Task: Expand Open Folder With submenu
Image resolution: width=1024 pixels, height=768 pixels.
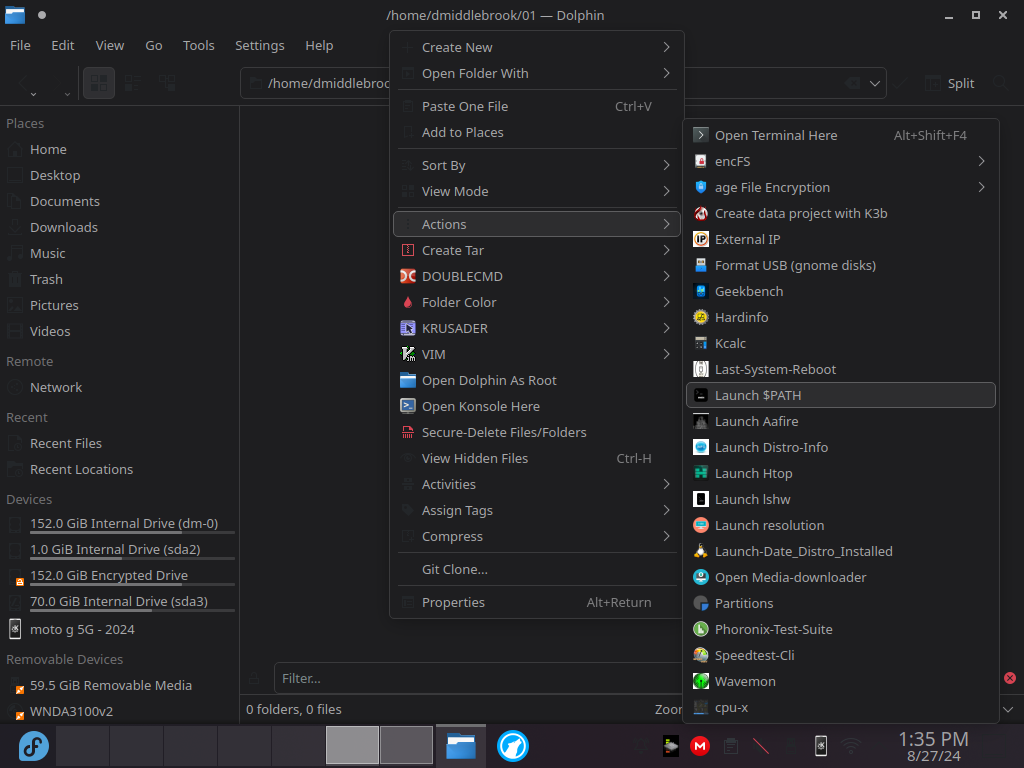Action: [536, 74]
